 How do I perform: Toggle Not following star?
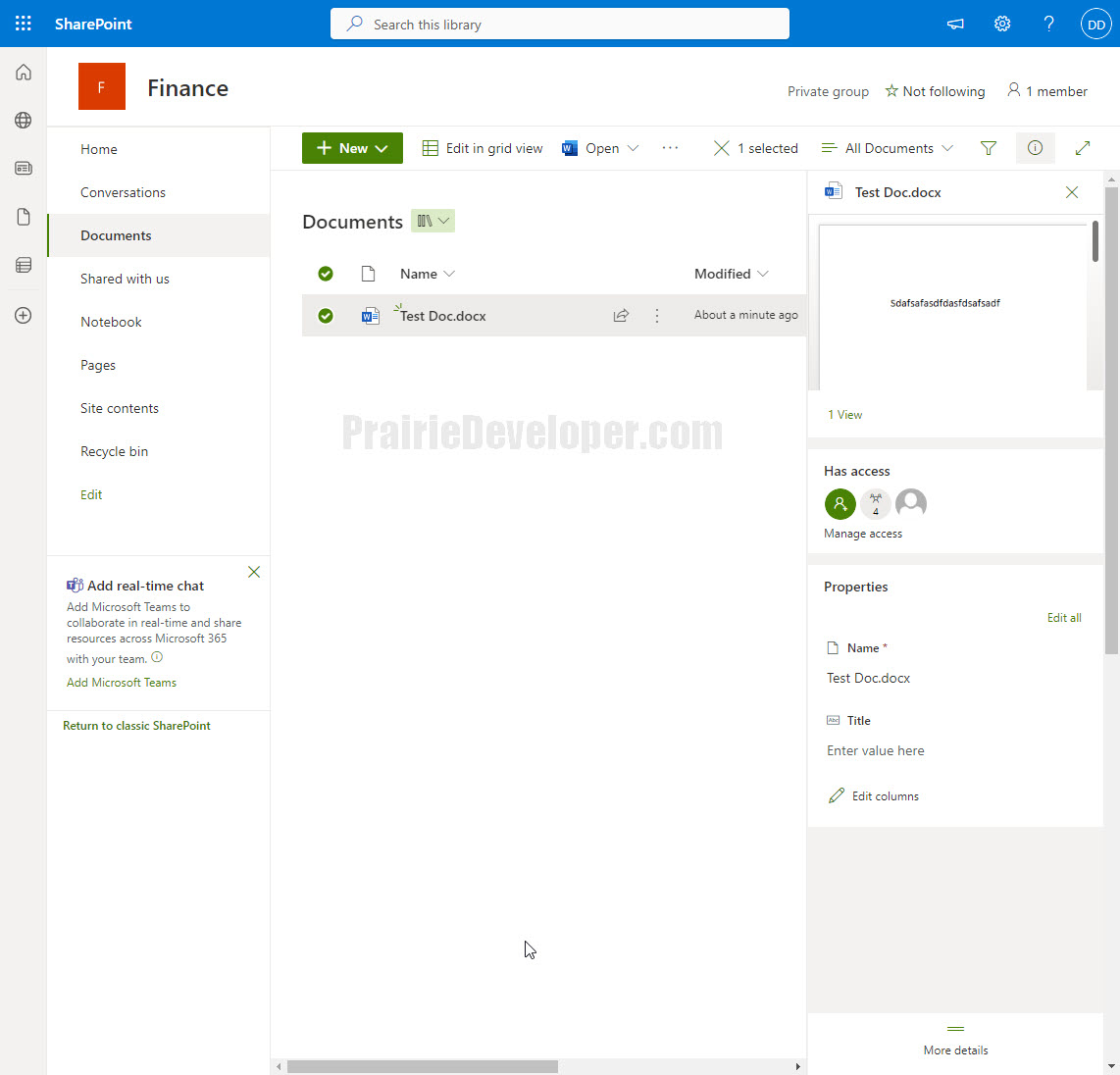point(935,90)
